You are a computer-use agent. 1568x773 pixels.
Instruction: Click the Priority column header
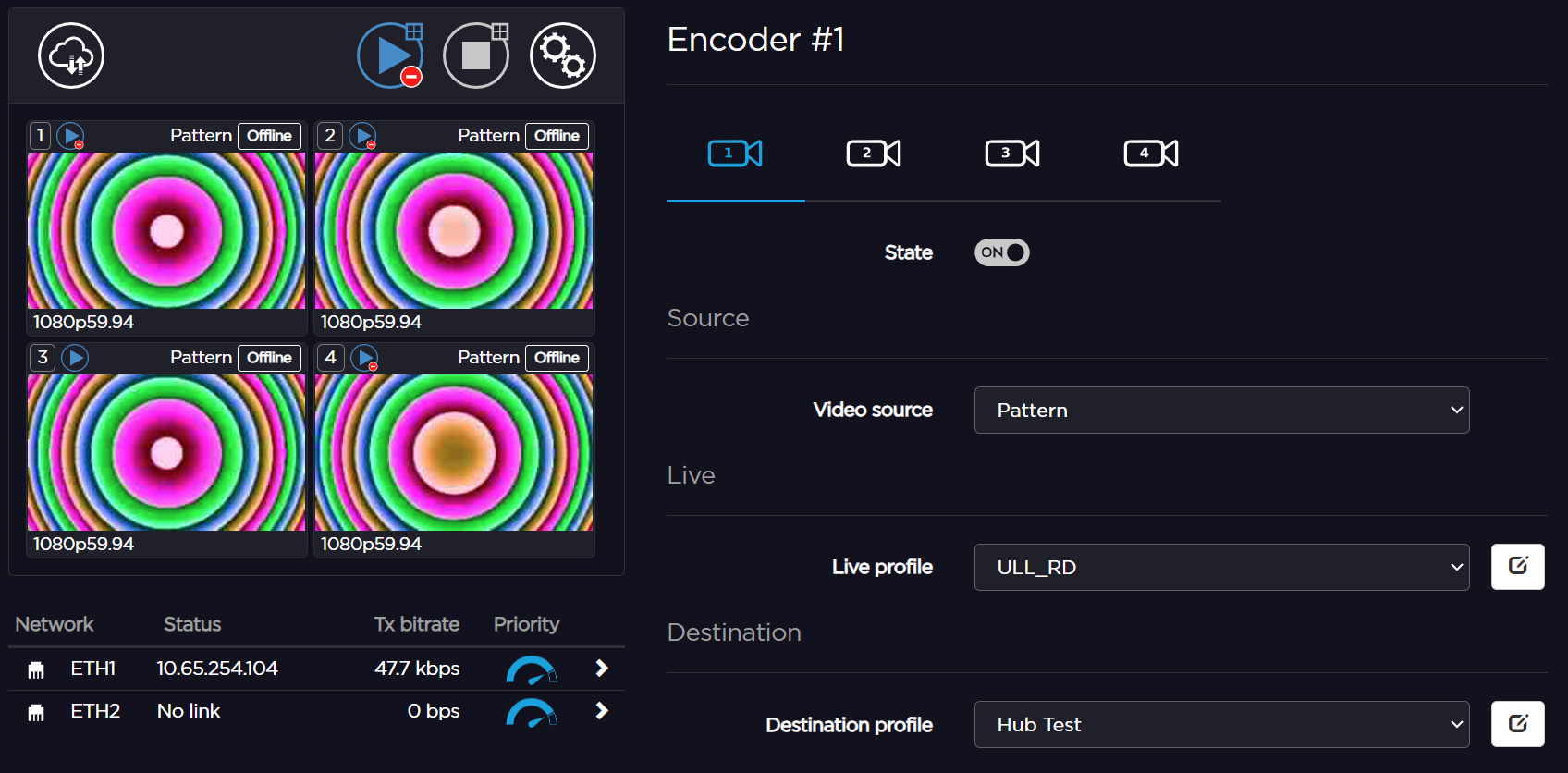pyautogui.click(x=526, y=624)
